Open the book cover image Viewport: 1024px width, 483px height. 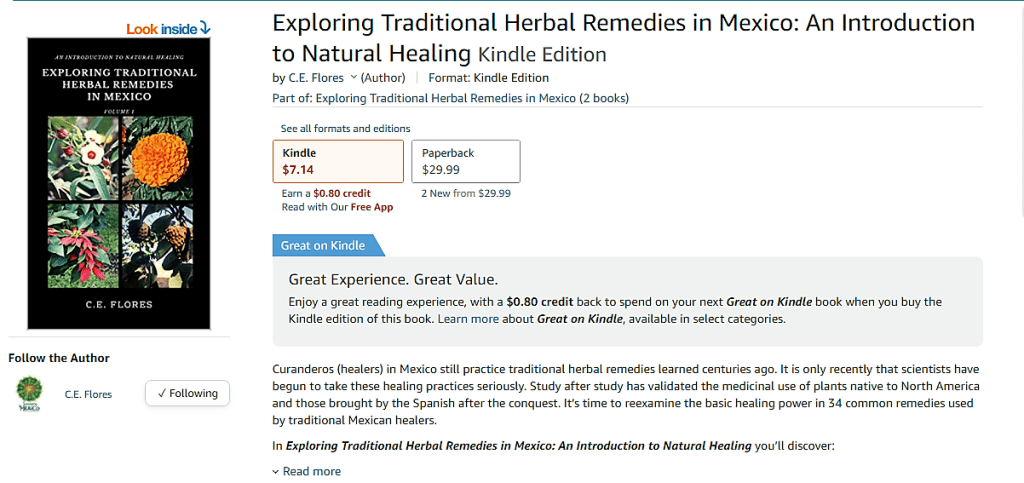click(119, 184)
